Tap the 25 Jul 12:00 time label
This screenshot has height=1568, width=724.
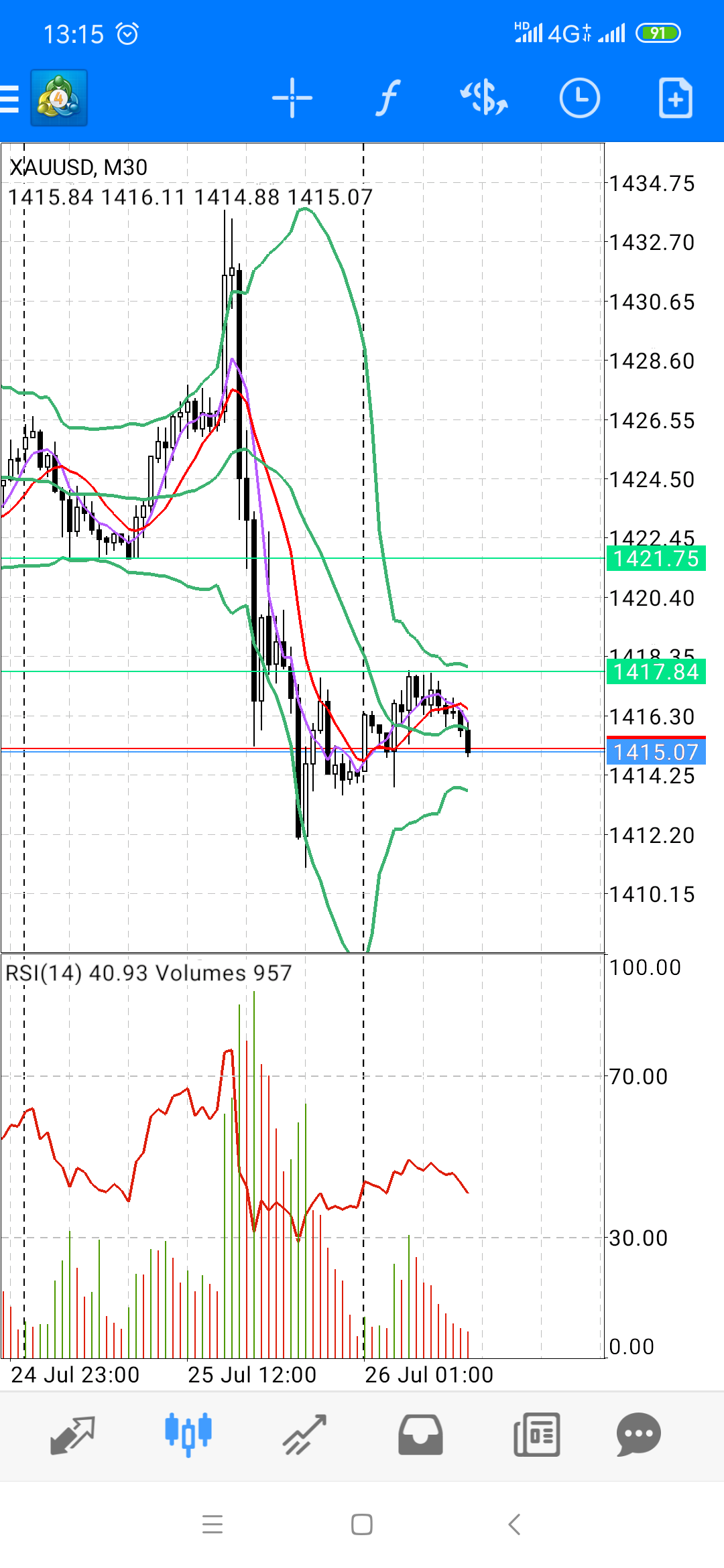[x=252, y=1375]
